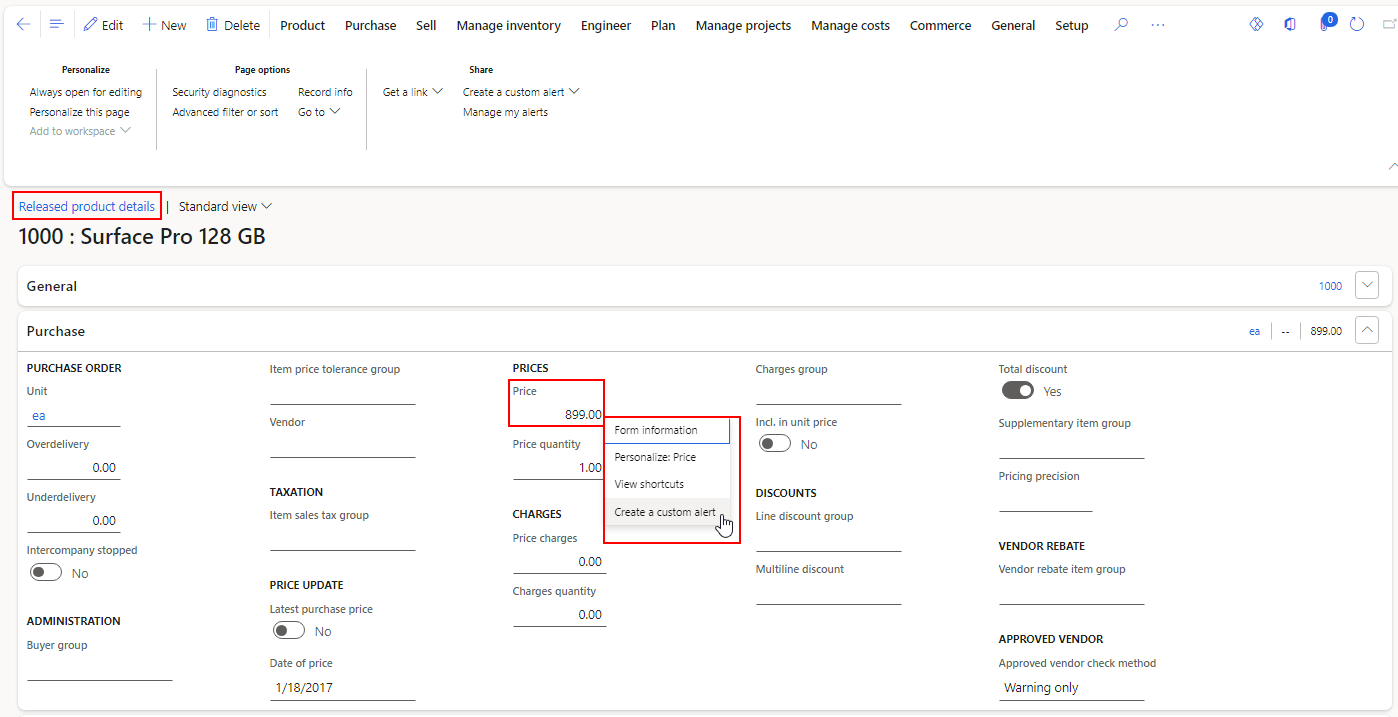This screenshot has height=717, width=1398.
Task: Choose Form information in context menu
Action: click(x=667, y=430)
